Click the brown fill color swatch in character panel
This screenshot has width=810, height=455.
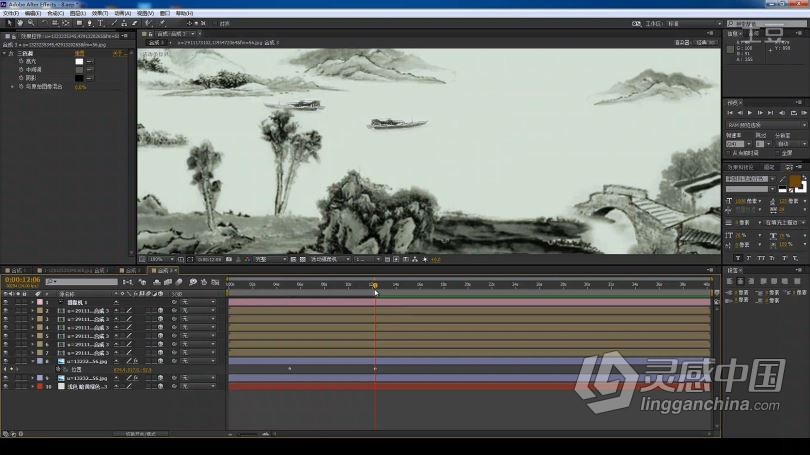point(795,181)
